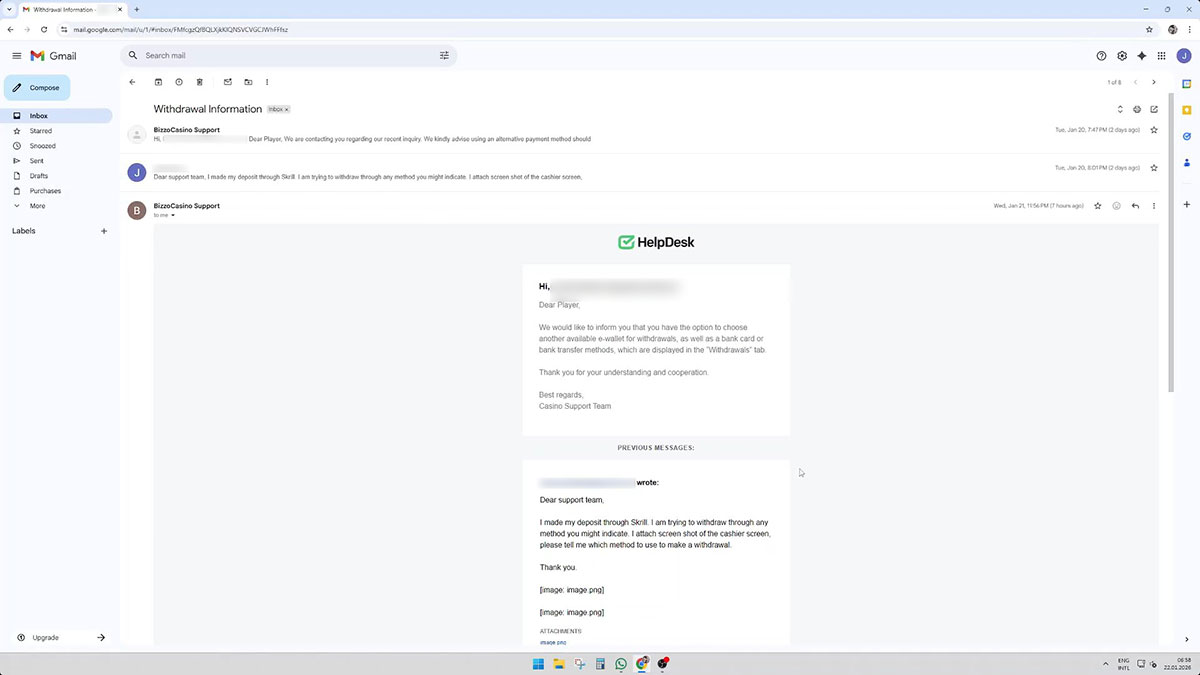Screen dimensions: 1200x675
Task: Star the Jan 20, 7:47 PM message
Action: click(1154, 130)
